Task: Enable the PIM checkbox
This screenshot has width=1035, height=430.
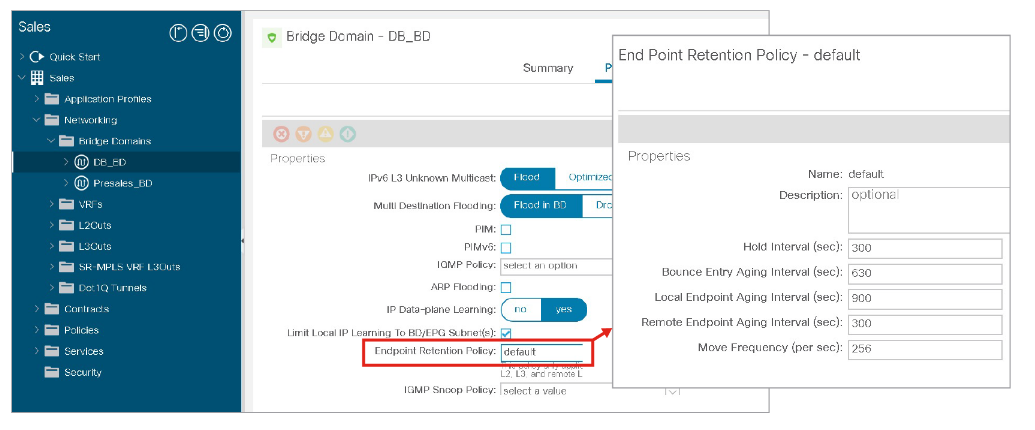Action: tap(506, 230)
